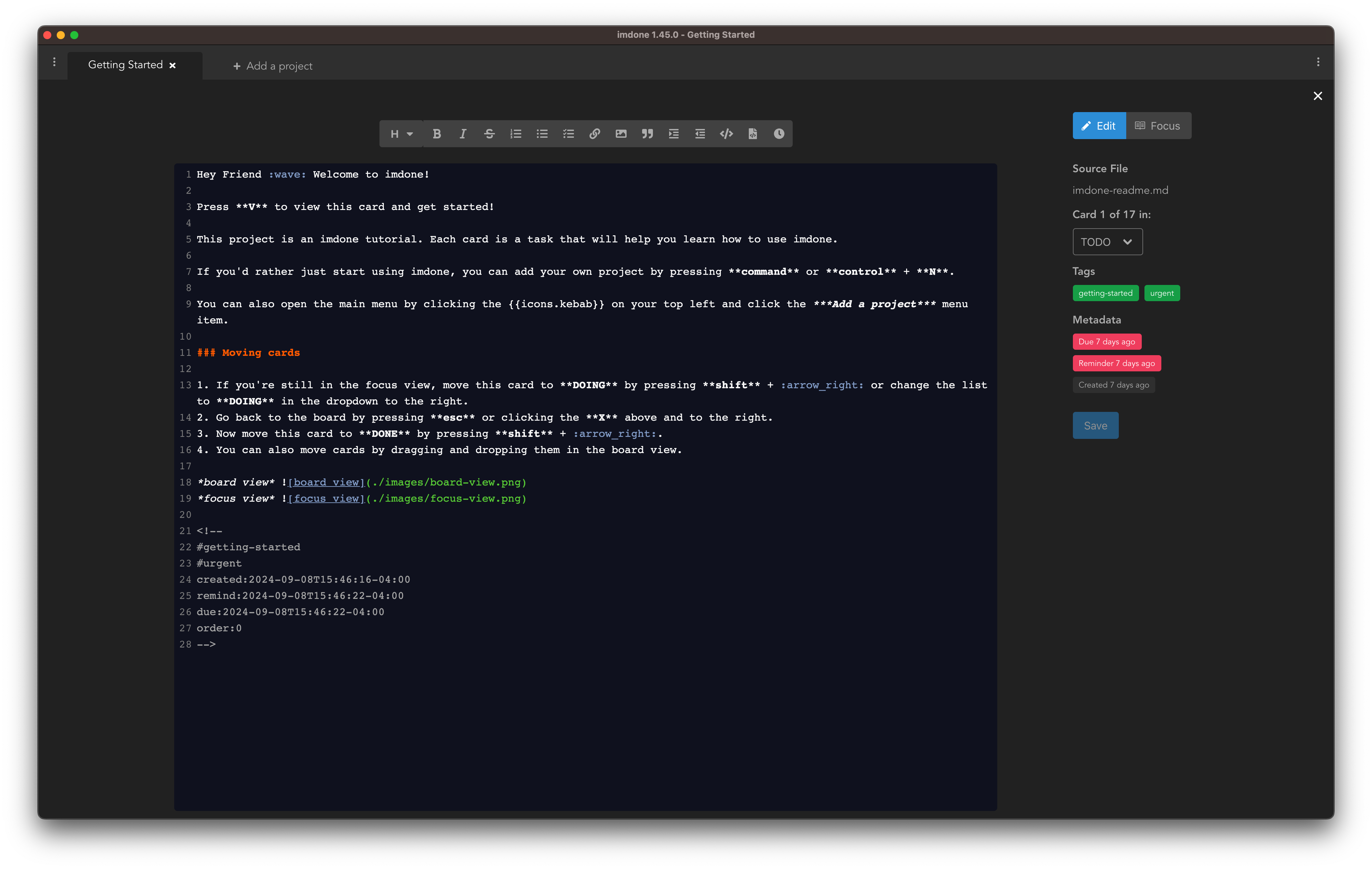The height and width of the screenshot is (869, 1372).
Task: Toggle bold formatting in the editor toolbar
Action: click(x=437, y=134)
